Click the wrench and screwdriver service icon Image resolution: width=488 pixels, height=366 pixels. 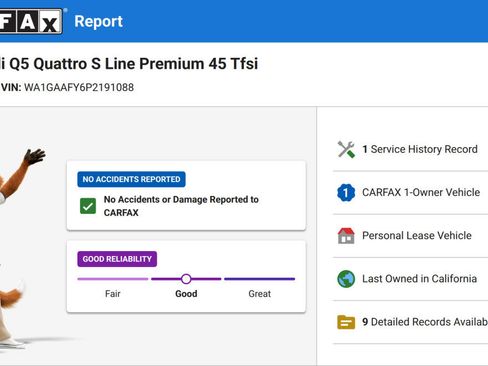click(346, 149)
